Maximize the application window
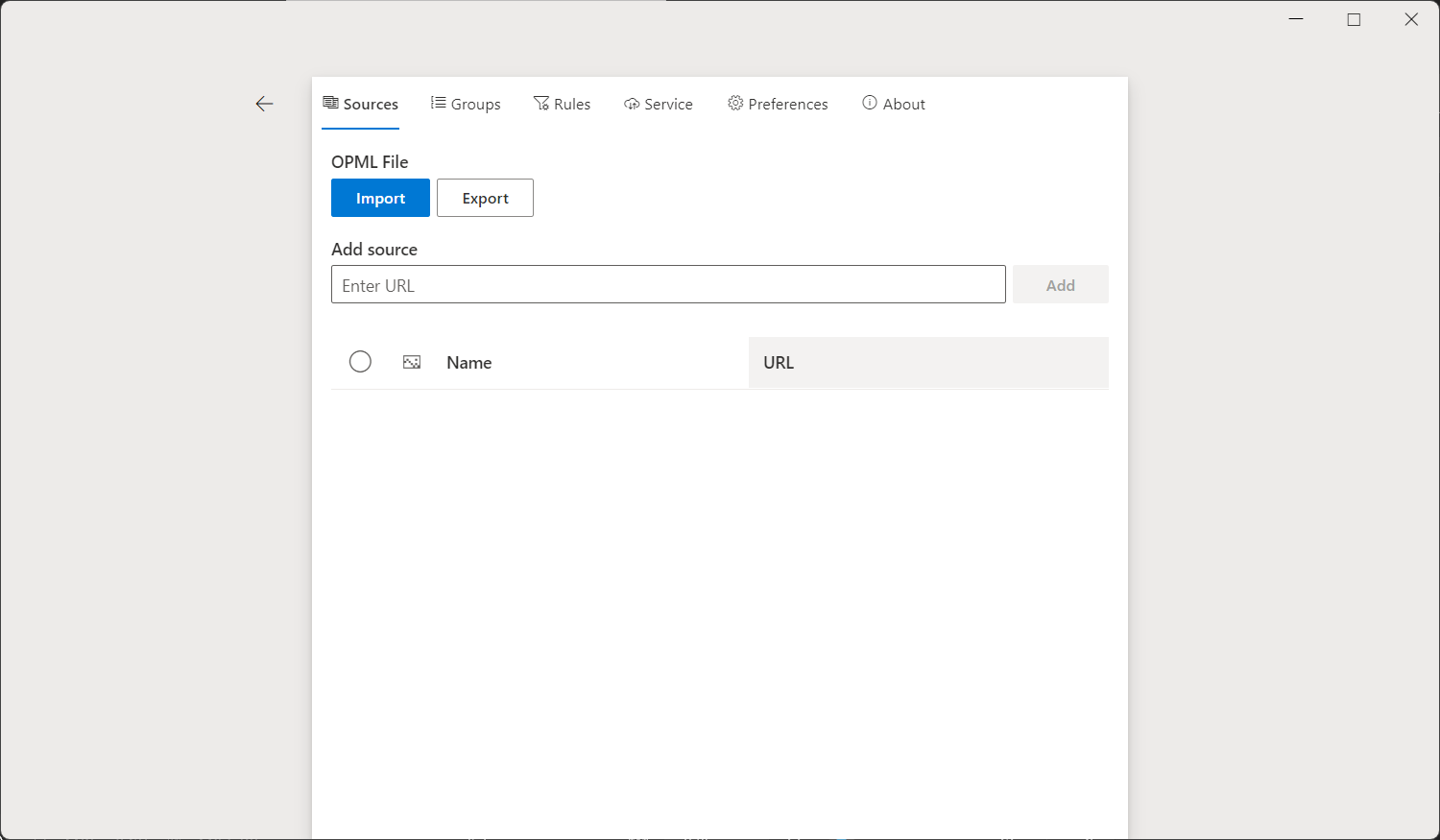 [1354, 19]
